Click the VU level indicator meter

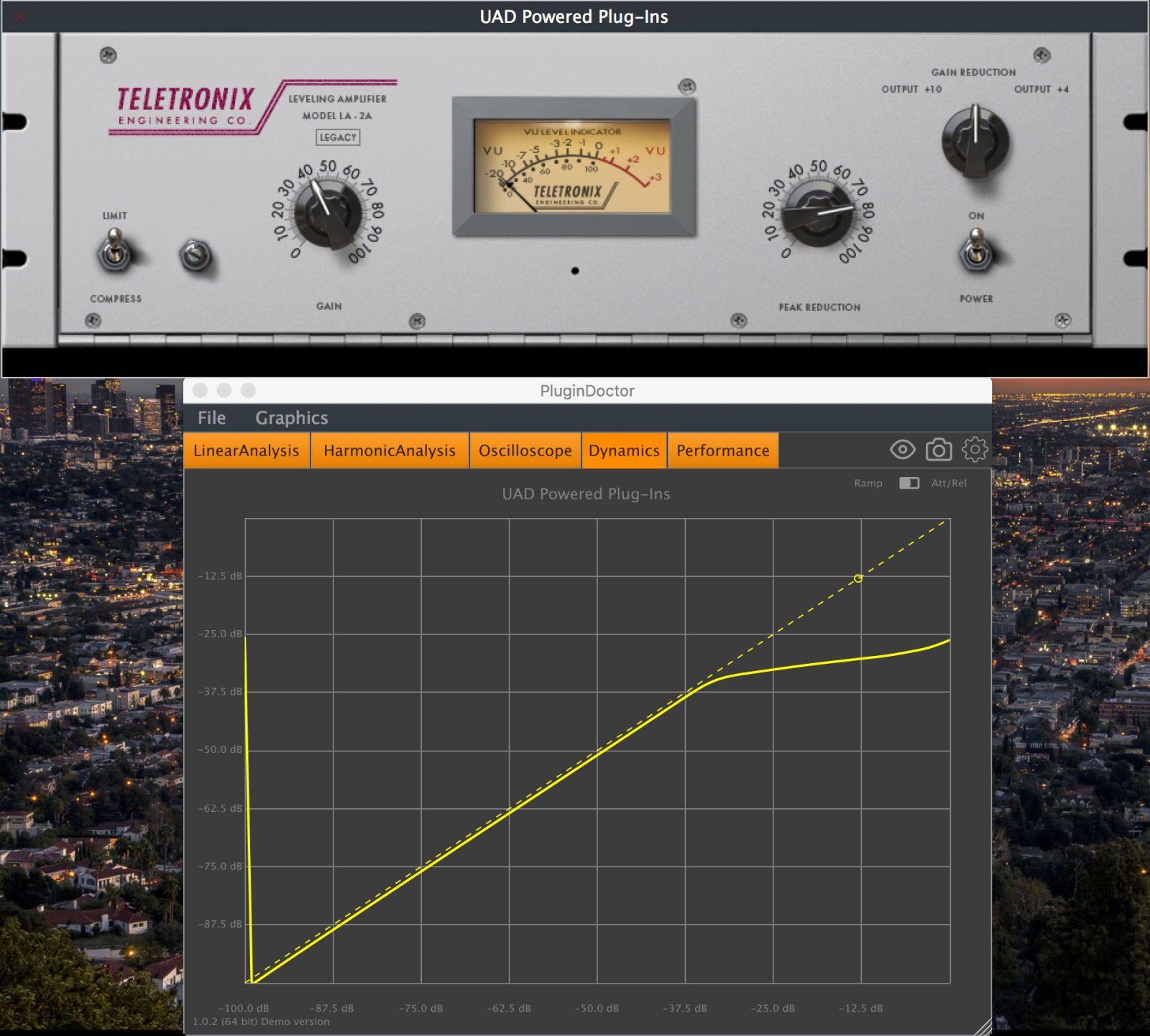(573, 167)
